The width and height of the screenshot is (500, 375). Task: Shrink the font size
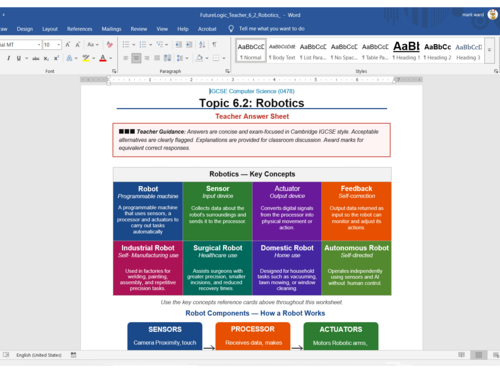coord(78,45)
